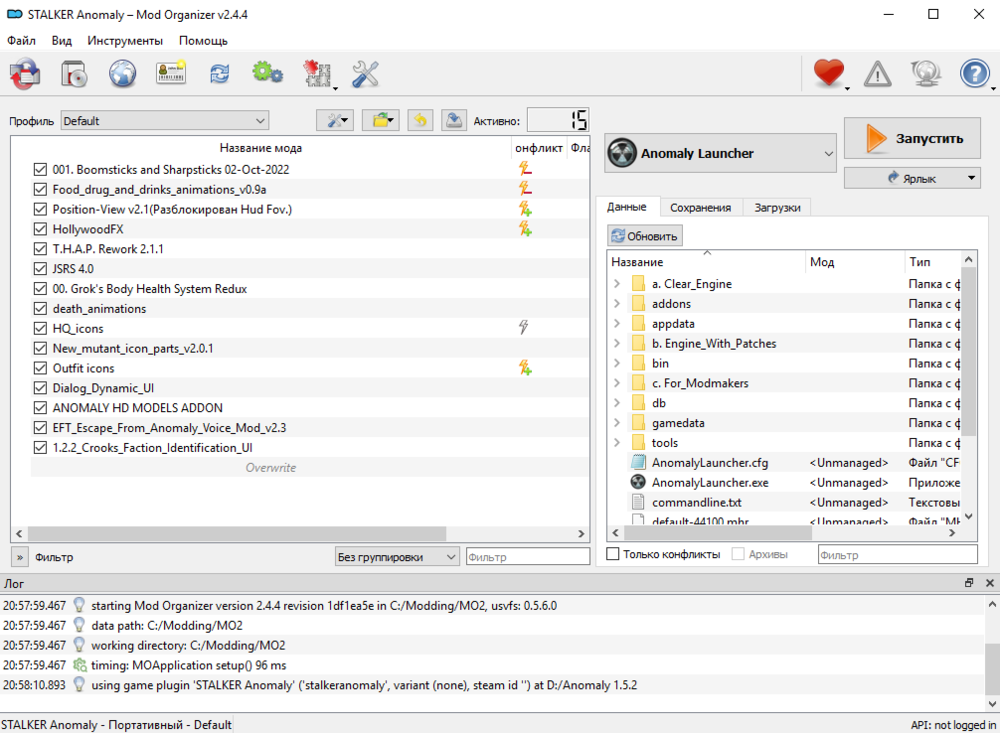Open Mod Organizer settings gears icon
The image size is (1000, 733).
click(x=267, y=74)
